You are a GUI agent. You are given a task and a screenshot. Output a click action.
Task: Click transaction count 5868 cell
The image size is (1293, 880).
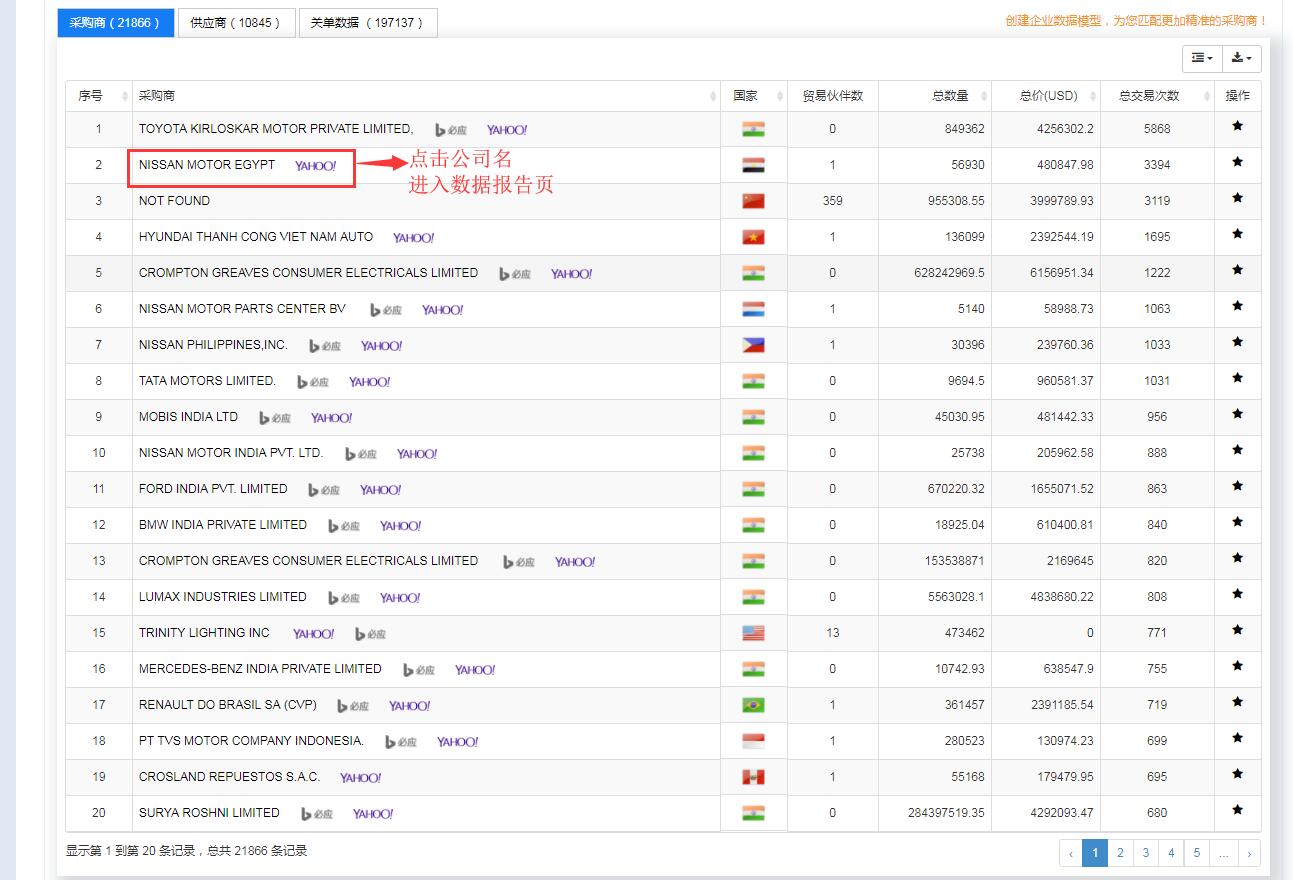pyautogui.click(x=1157, y=129)
